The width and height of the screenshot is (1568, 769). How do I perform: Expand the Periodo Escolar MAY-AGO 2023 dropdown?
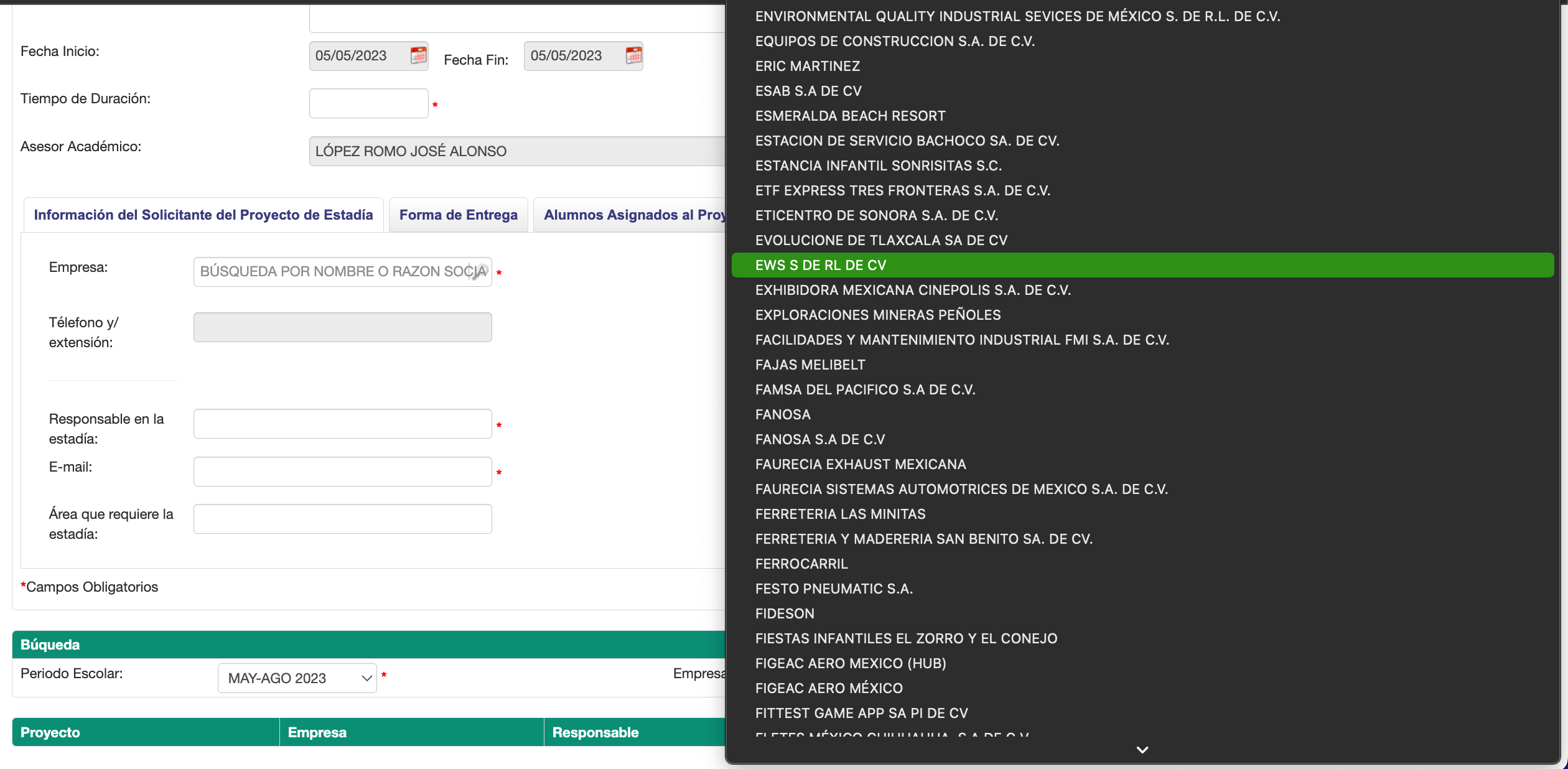pyautogui.click(x=297, y=678)
